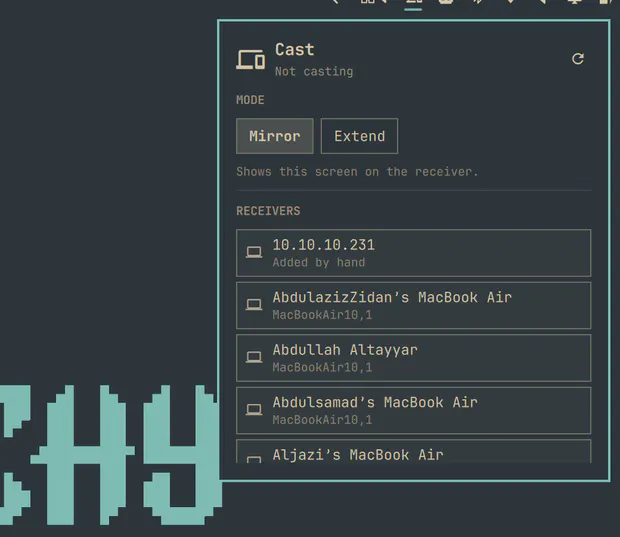Click the laptop icon beside 10.10.10.231
This screenshot has width=620, height=537.
254,252
